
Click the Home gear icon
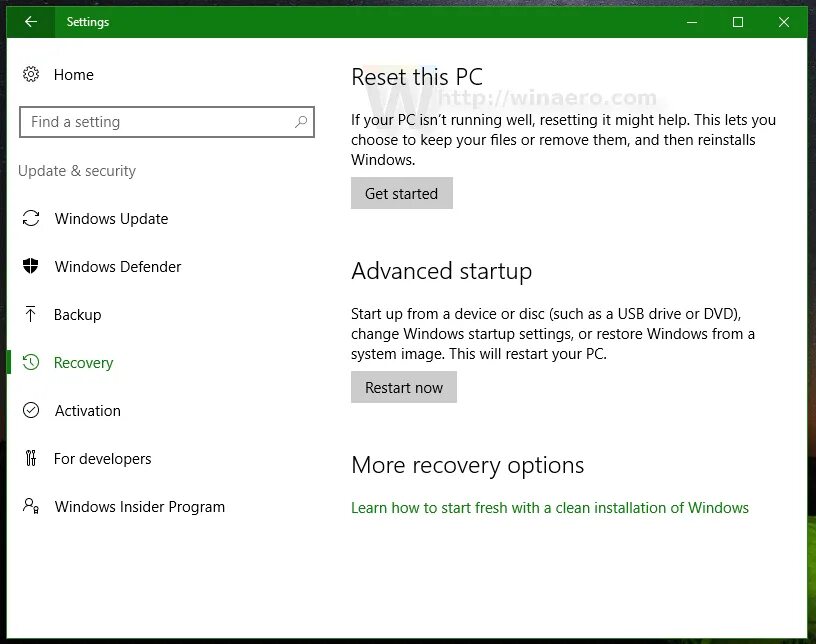[31, 74]
